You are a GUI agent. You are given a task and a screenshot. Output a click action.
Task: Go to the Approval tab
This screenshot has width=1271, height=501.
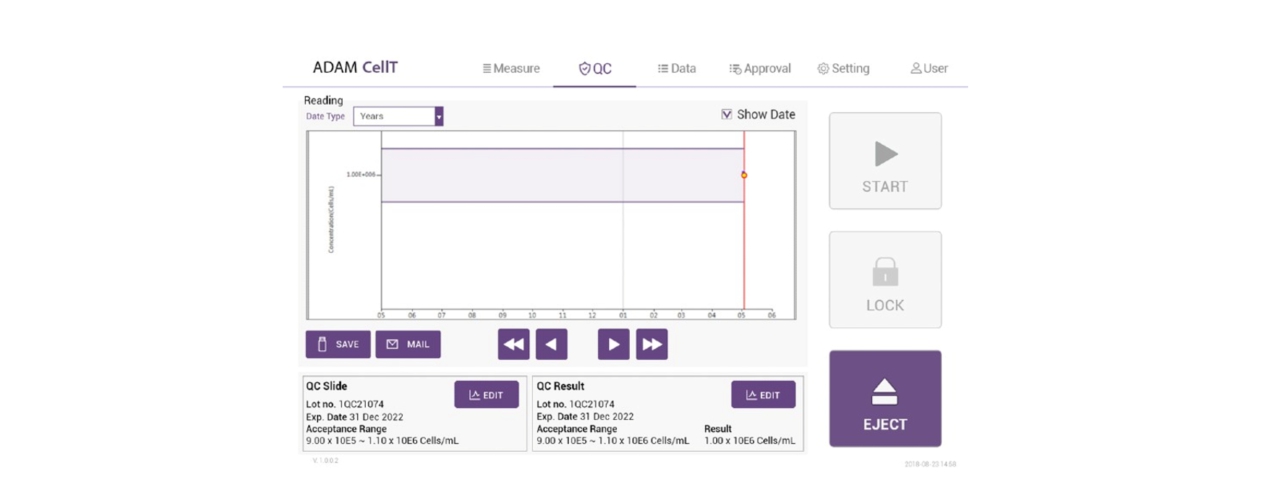pos(760,68)
